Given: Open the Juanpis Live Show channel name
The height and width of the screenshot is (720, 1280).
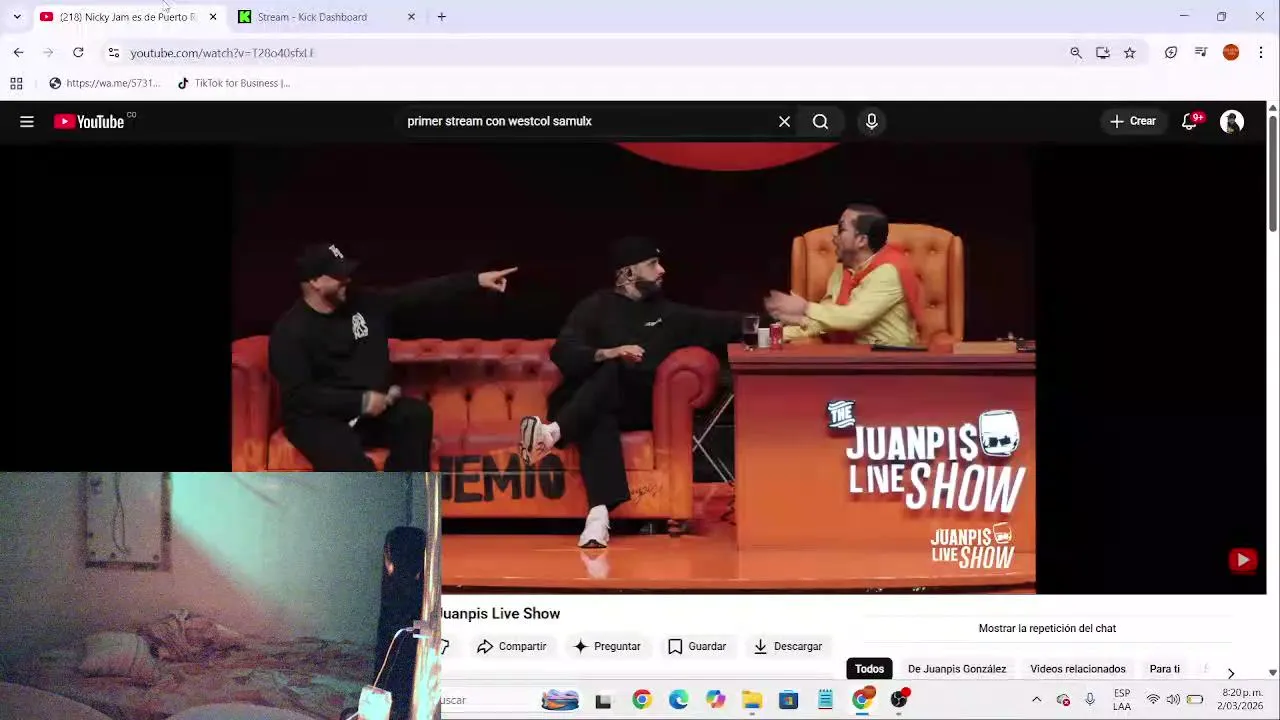Looking at the screenshot, I should (x=500, y=613).
